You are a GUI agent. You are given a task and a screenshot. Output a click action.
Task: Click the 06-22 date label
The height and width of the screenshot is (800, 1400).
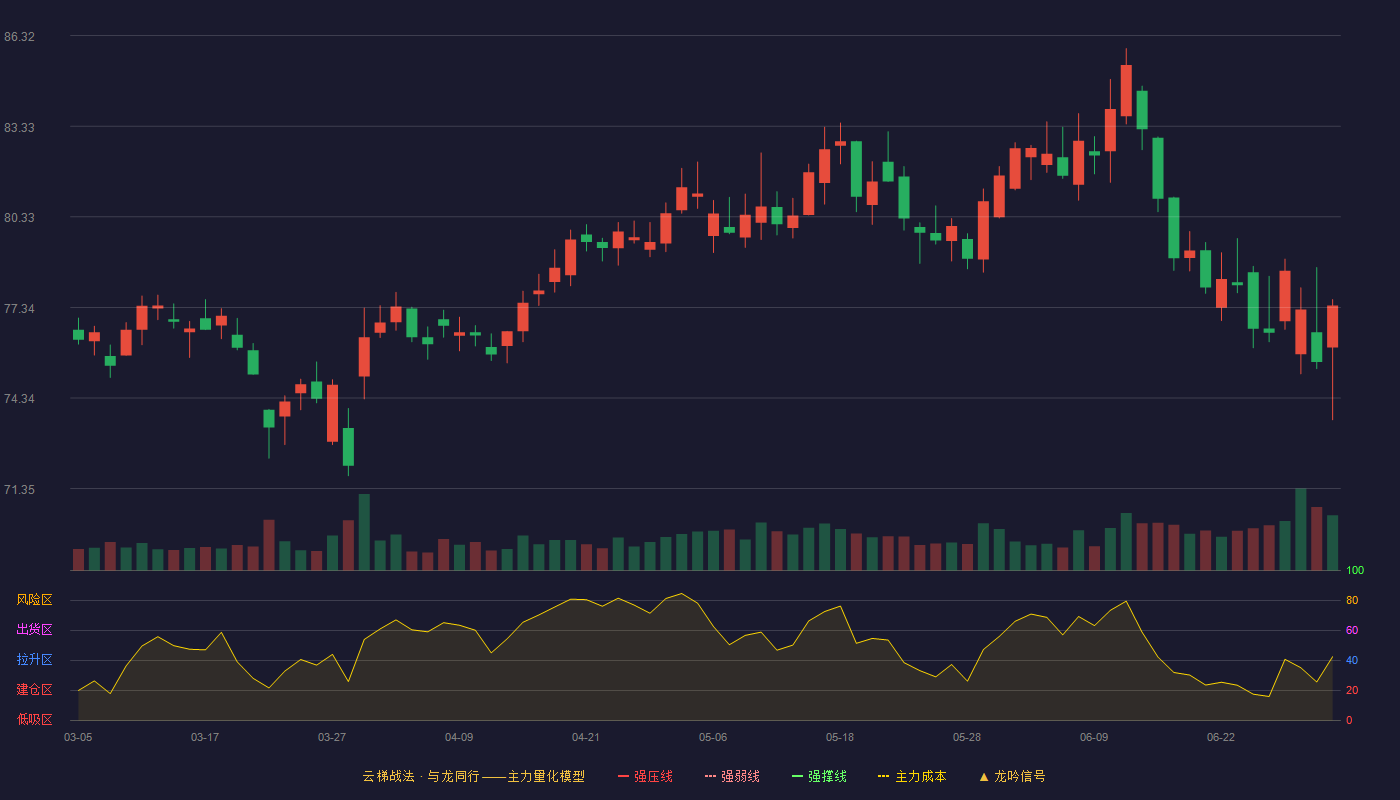1221,737
